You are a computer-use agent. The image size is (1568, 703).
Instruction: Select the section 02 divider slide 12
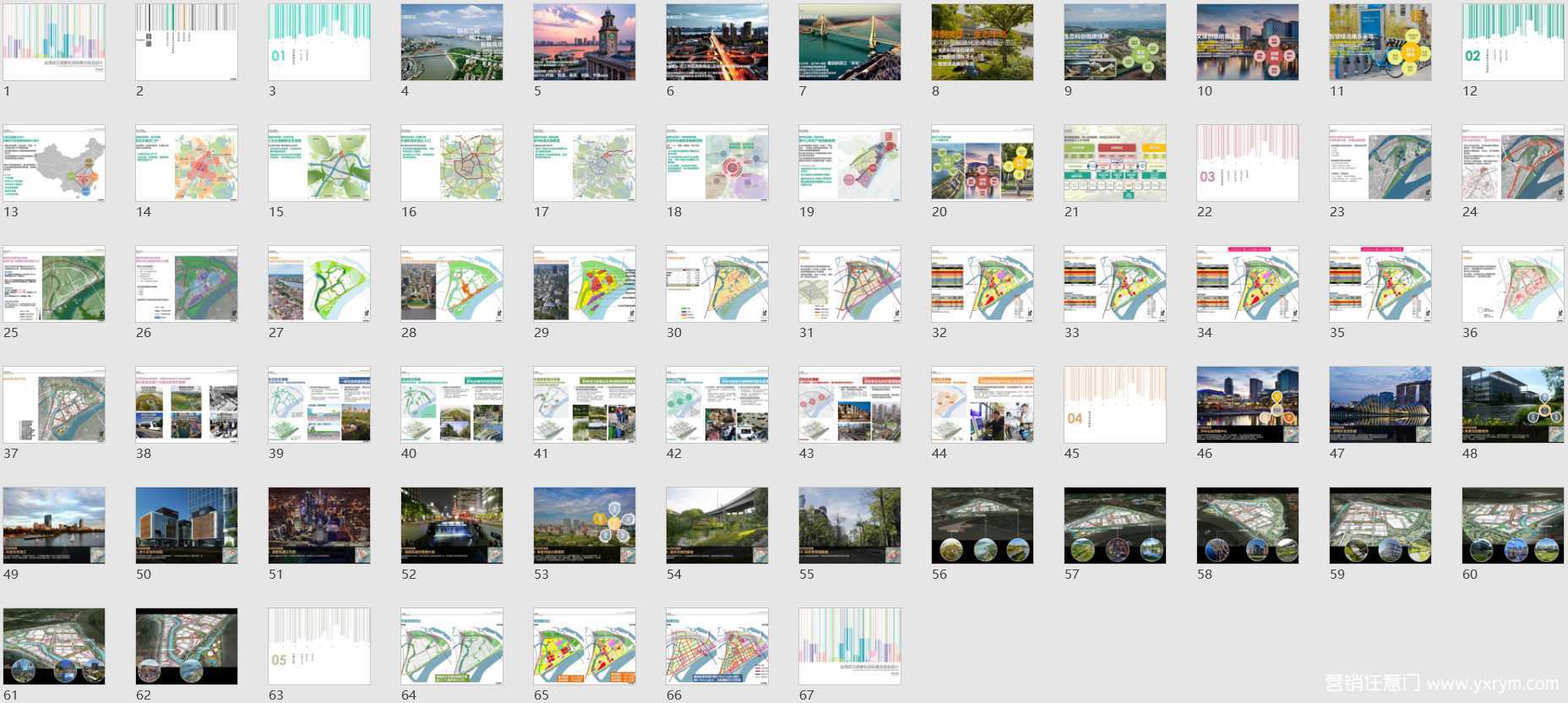click(1513, 42)
